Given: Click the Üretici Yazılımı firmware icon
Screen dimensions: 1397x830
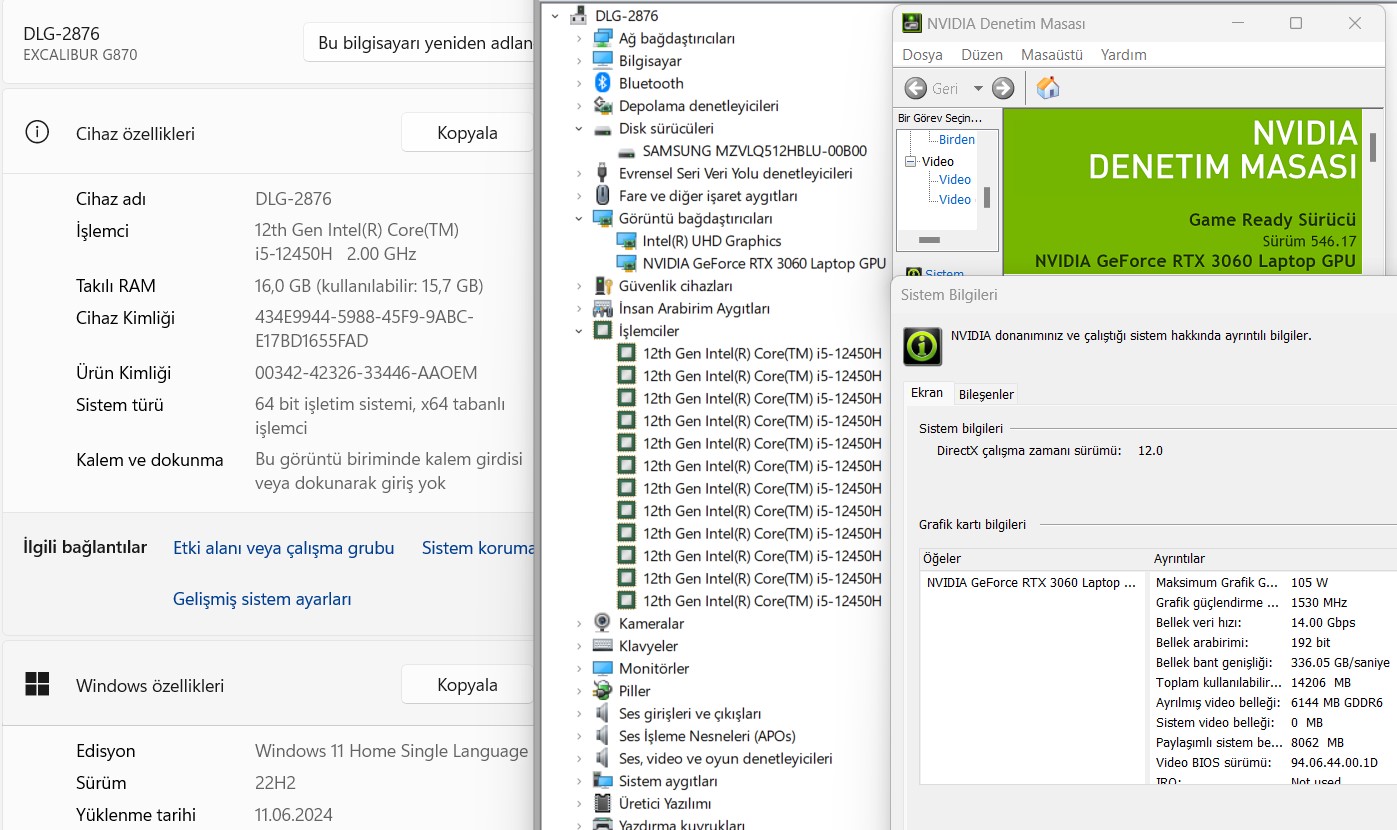Looking at the screenshot, I should click(602, 803).
